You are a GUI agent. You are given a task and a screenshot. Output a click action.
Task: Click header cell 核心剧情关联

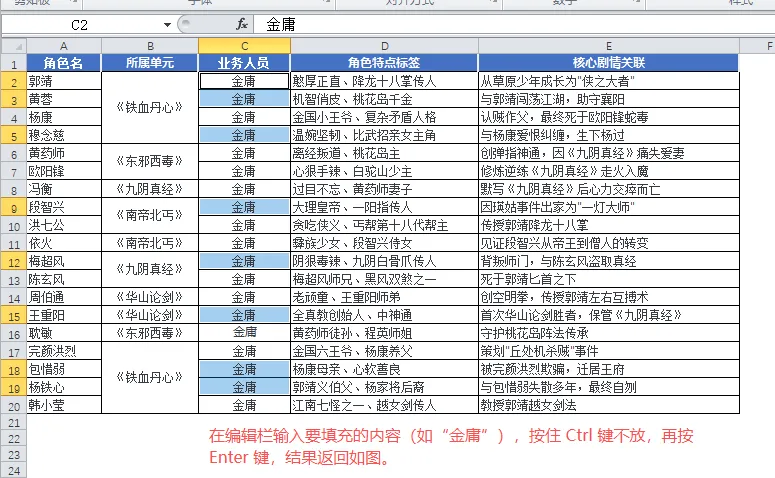click(608, 63)
